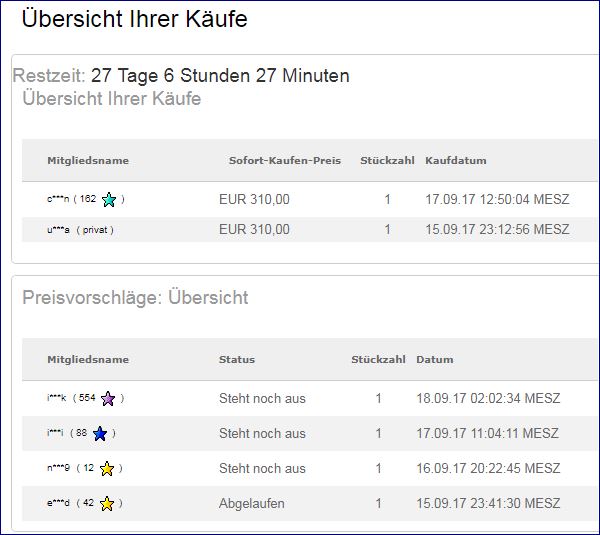The image size is (600, 535).
Task: Click the Datum column header in Preisvorschläge
Action: tap(434, 360)
